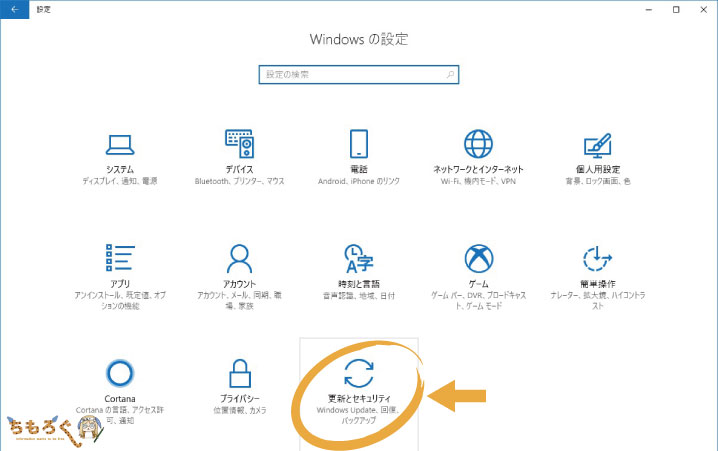
Task: Click the アカウント label
Action: 239,284
